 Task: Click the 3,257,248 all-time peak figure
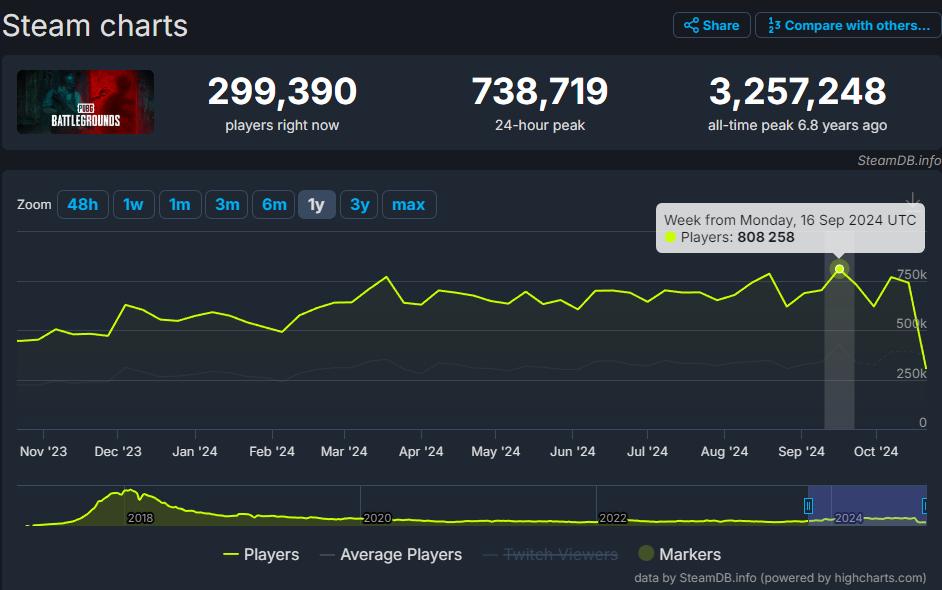[798, 91]
